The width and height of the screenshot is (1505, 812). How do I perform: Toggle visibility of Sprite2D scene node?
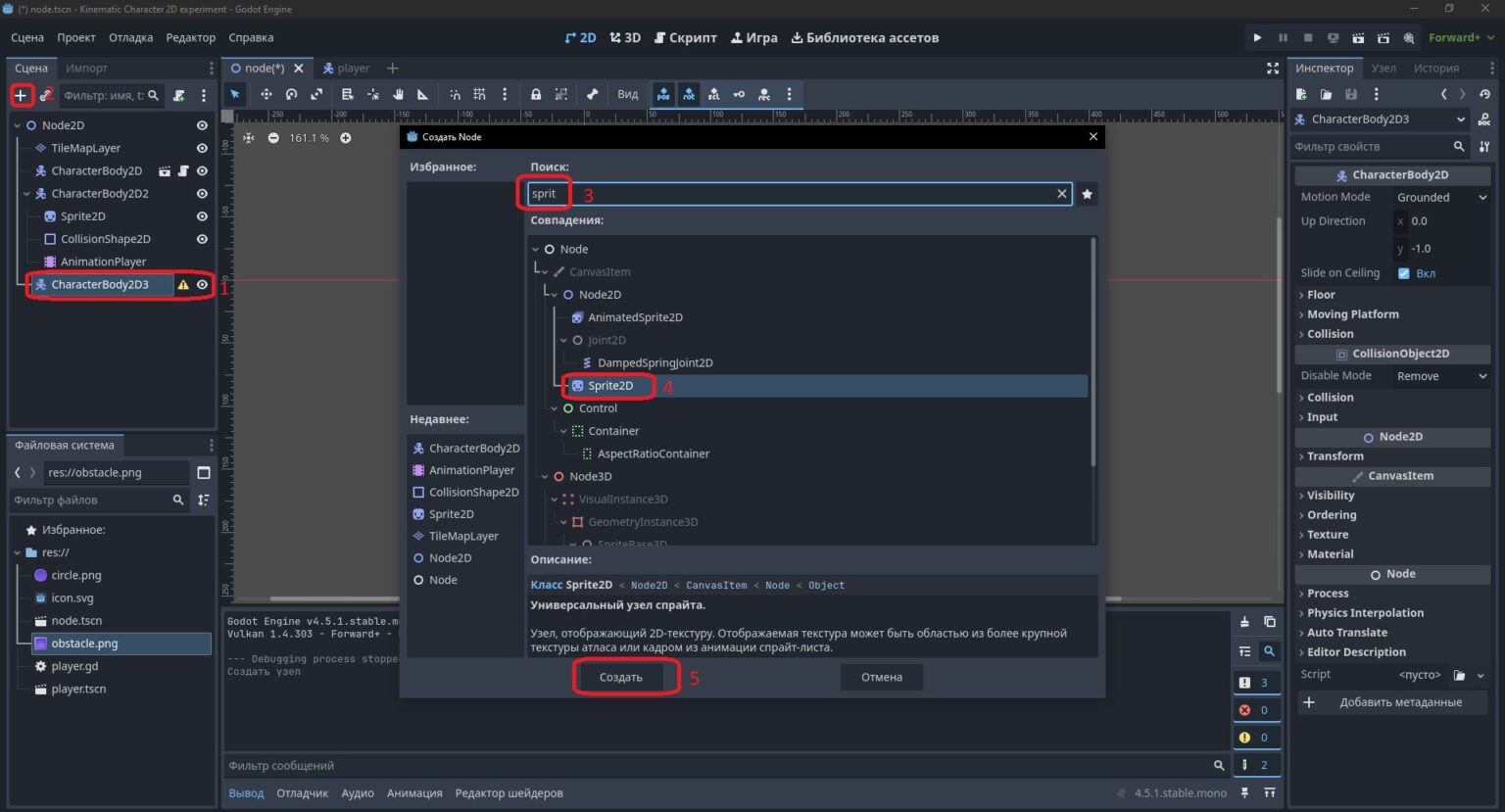pyautogui.click(x=202, y=215)
